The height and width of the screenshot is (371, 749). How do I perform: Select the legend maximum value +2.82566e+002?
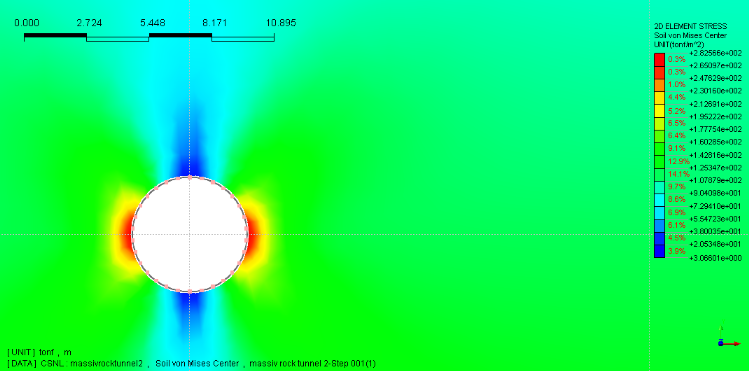(716, 53)
